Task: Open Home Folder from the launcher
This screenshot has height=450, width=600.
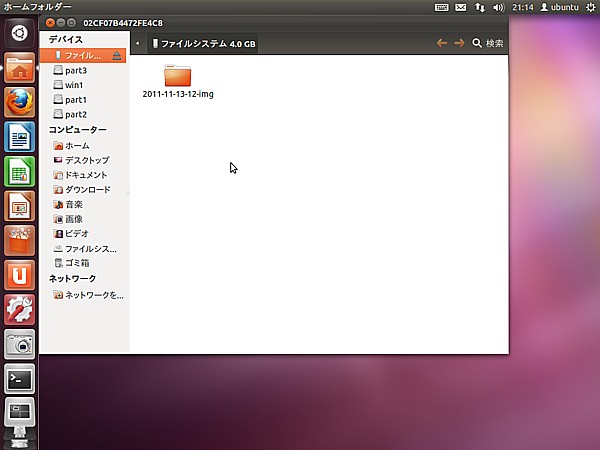Action: pyautogui.click(x=19, y=68)
